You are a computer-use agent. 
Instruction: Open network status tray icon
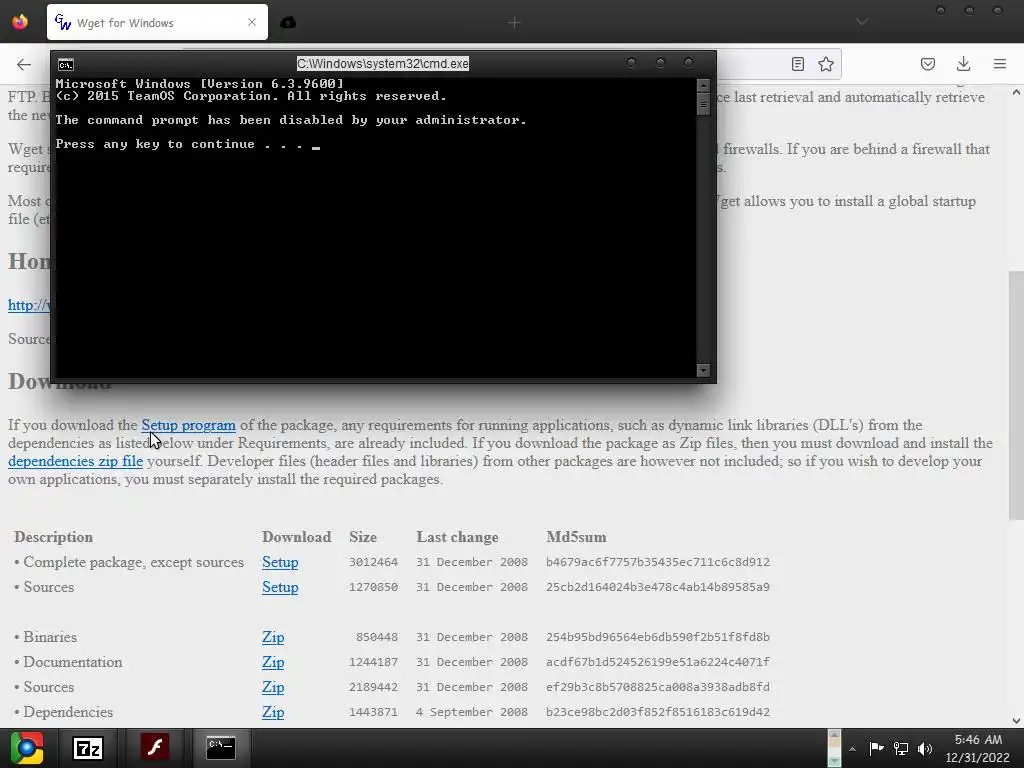coord(901,748)
